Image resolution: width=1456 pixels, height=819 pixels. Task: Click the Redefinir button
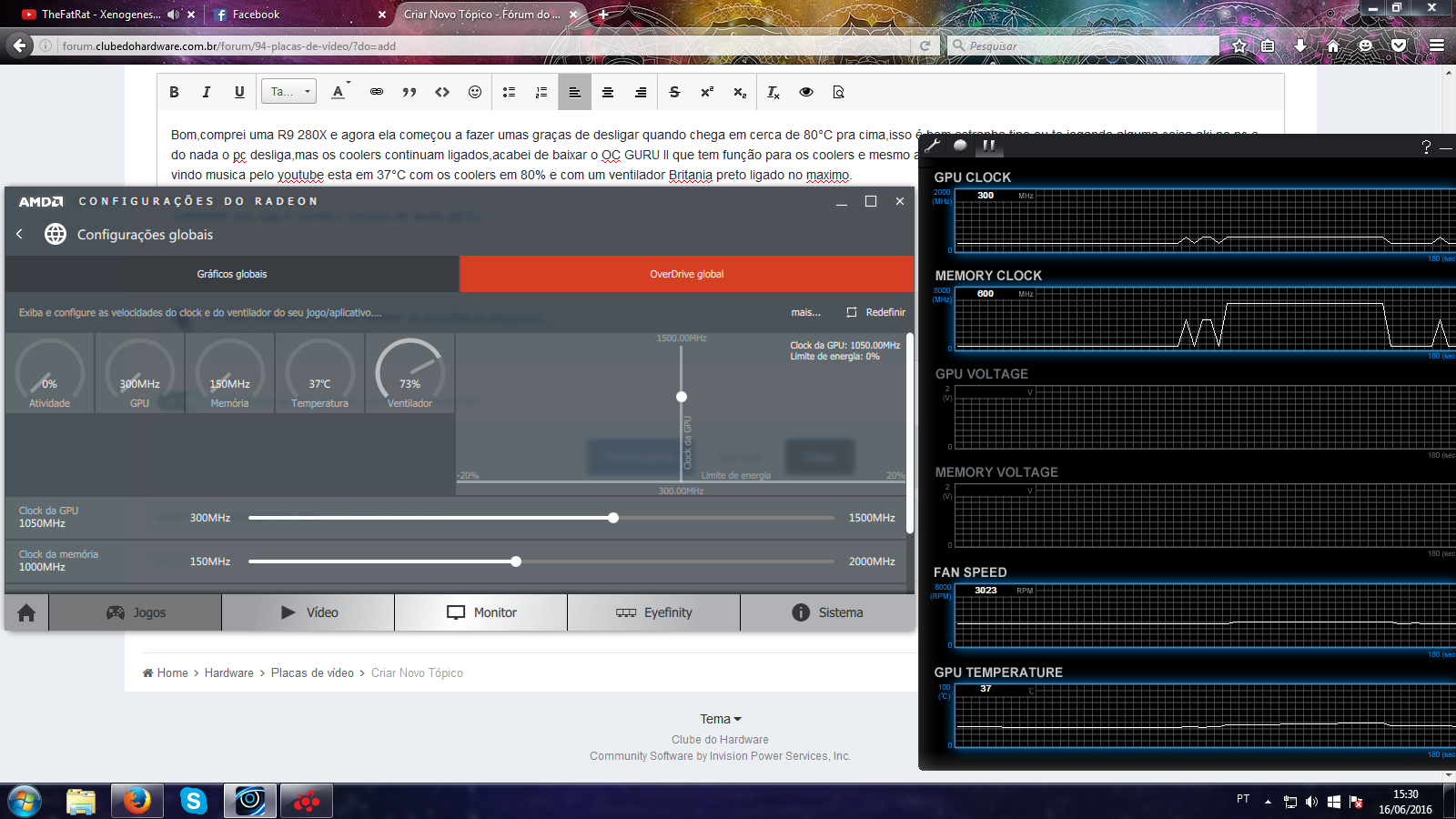tap(876, 312)
